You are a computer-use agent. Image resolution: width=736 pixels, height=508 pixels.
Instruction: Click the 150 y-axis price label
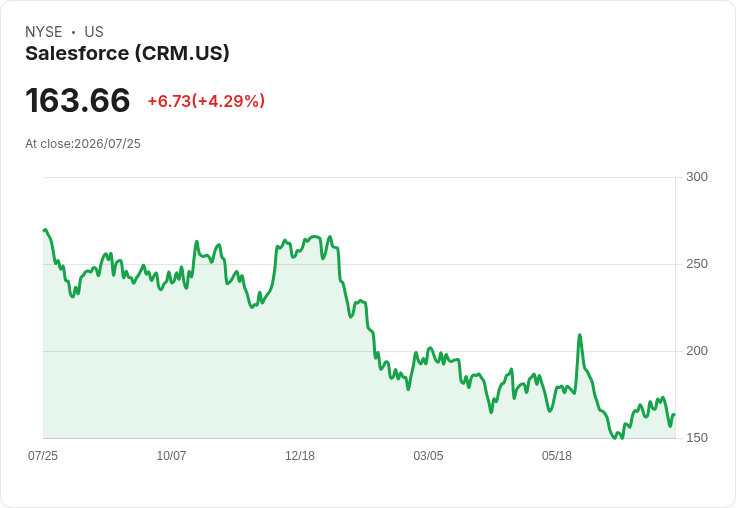(x=697, y=438)
